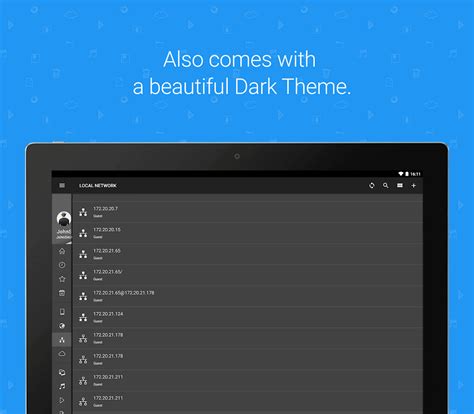Open network host 172.20.20.7
The height and width of the screenshot is (414, 474).
pyautogui.click(x=248, y=212)
